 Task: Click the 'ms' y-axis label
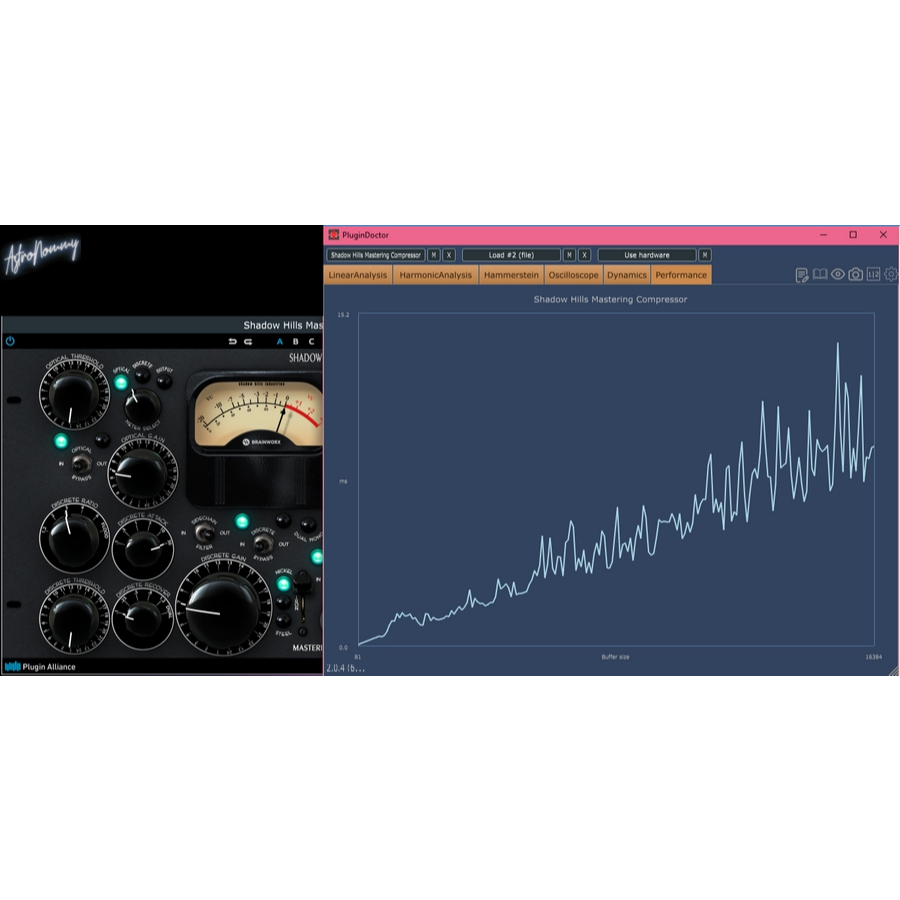pos(343,481)
